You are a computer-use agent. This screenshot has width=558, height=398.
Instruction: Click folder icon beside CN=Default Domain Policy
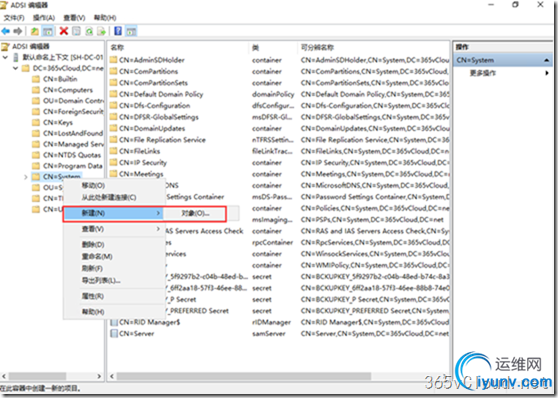[x=114, y=94]
